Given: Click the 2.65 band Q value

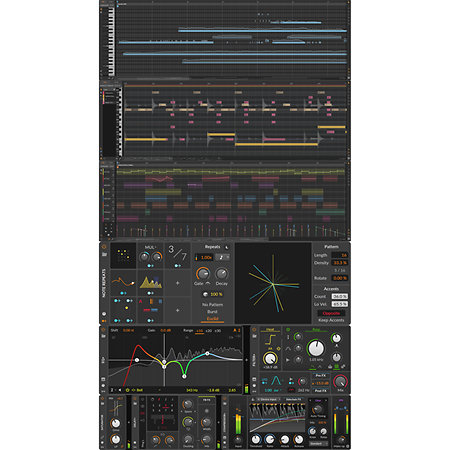Looking at the screenshot, I should point(232,390).
